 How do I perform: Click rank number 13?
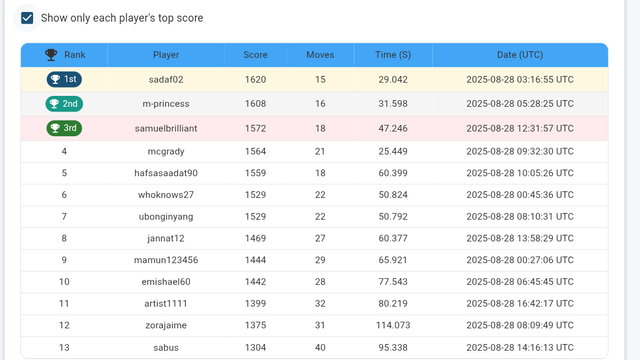pos(64,348)
